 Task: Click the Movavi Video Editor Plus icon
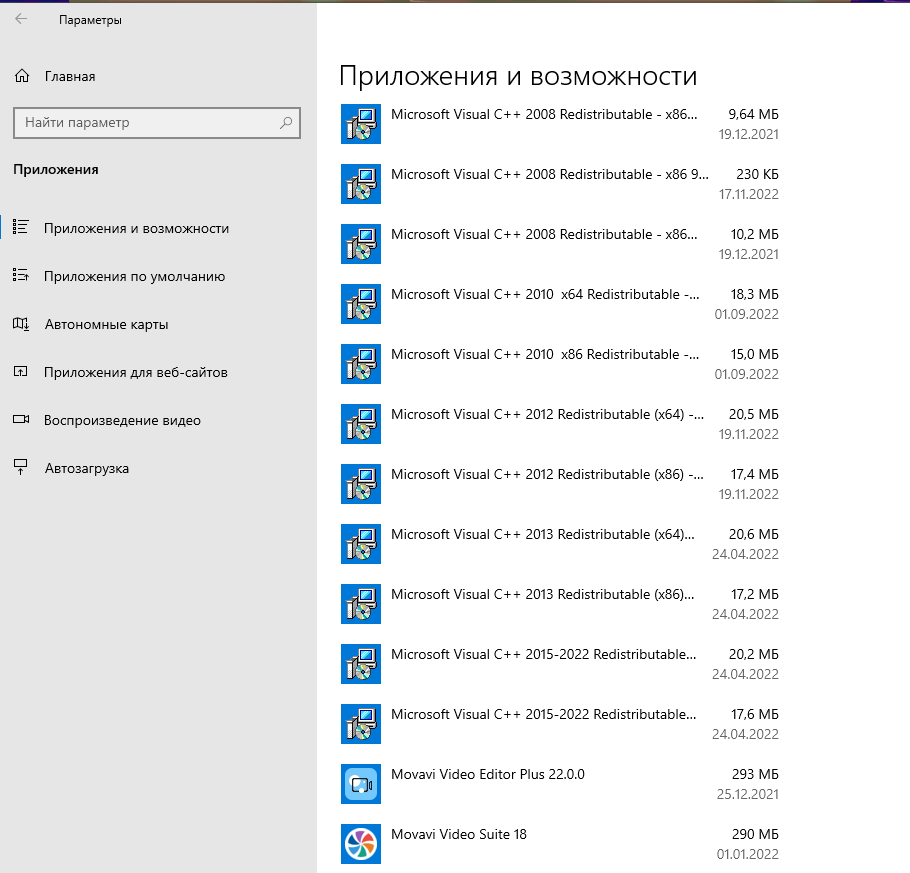click(361, 784)
